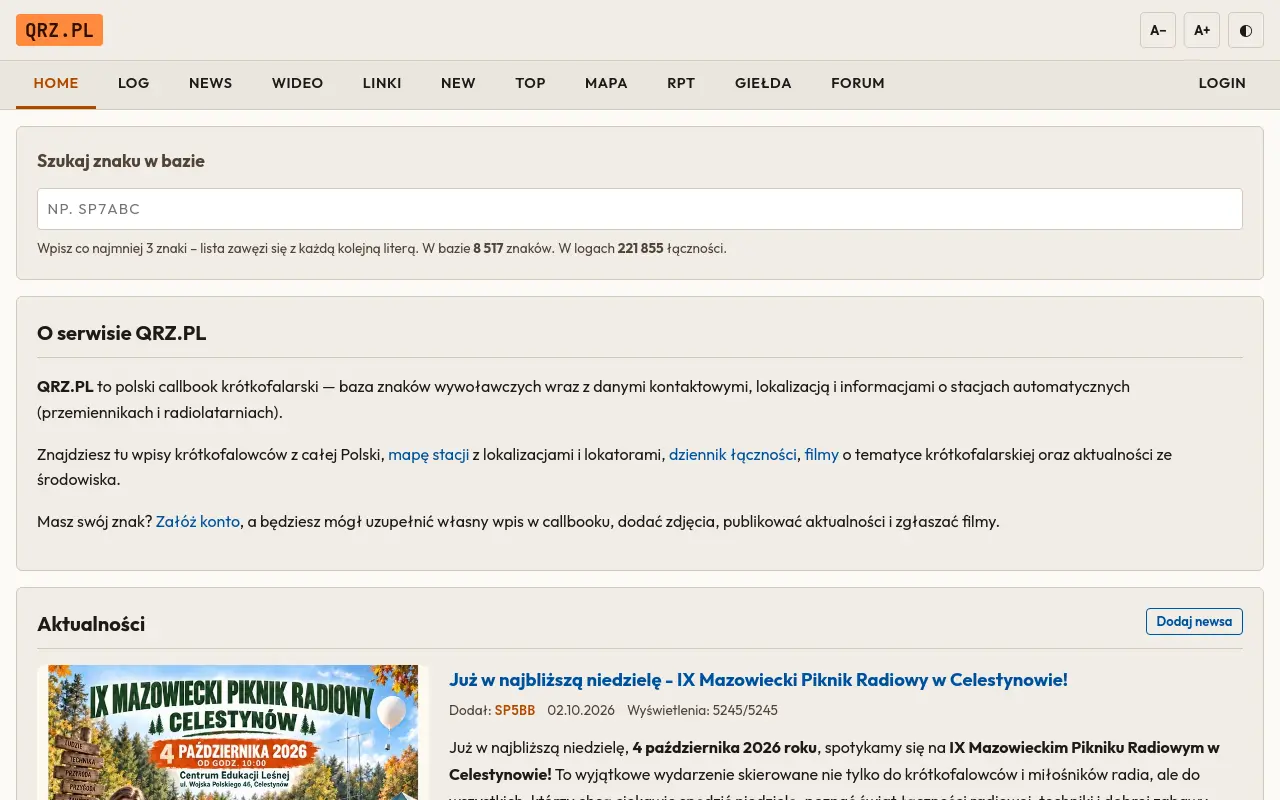Image resolution: width=1280 pixels, height=800 pixels.
Task: Click the 'Wyświetlenia: 5245/5245' counter
Action: tap(702, 710)
